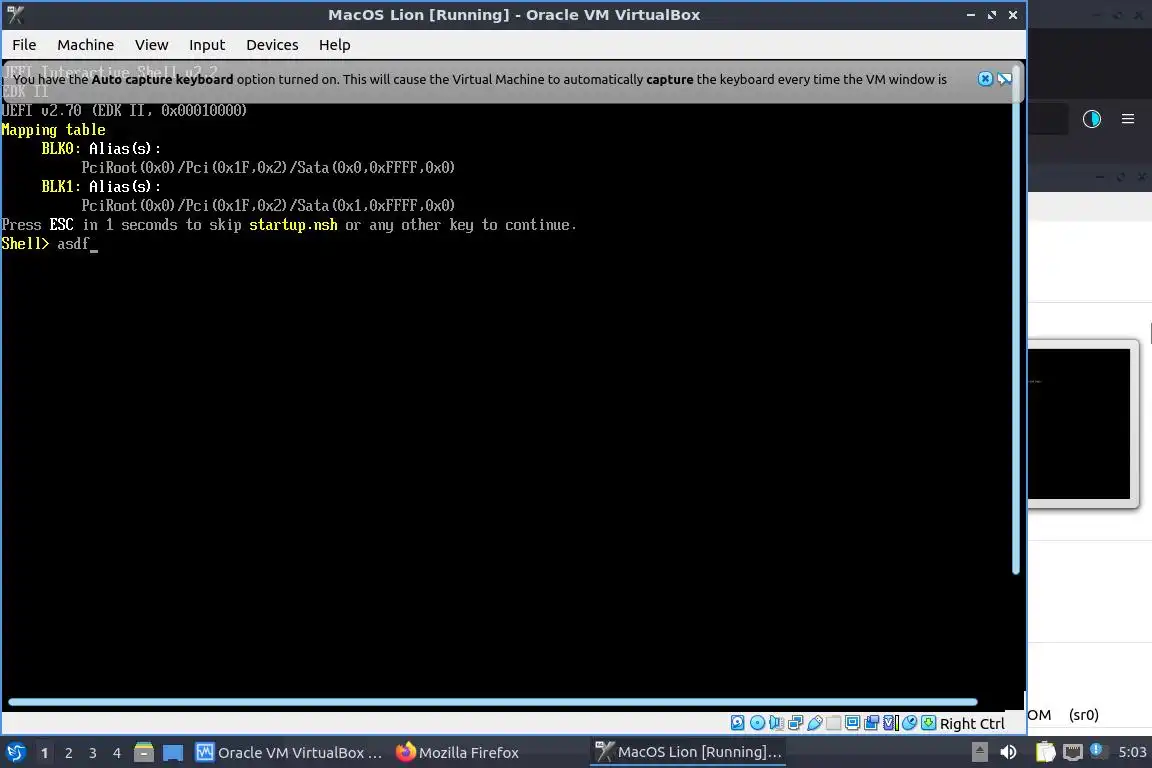Open the View menu
The height and width of the screenshot is (768, 1152).
[151, 45]
